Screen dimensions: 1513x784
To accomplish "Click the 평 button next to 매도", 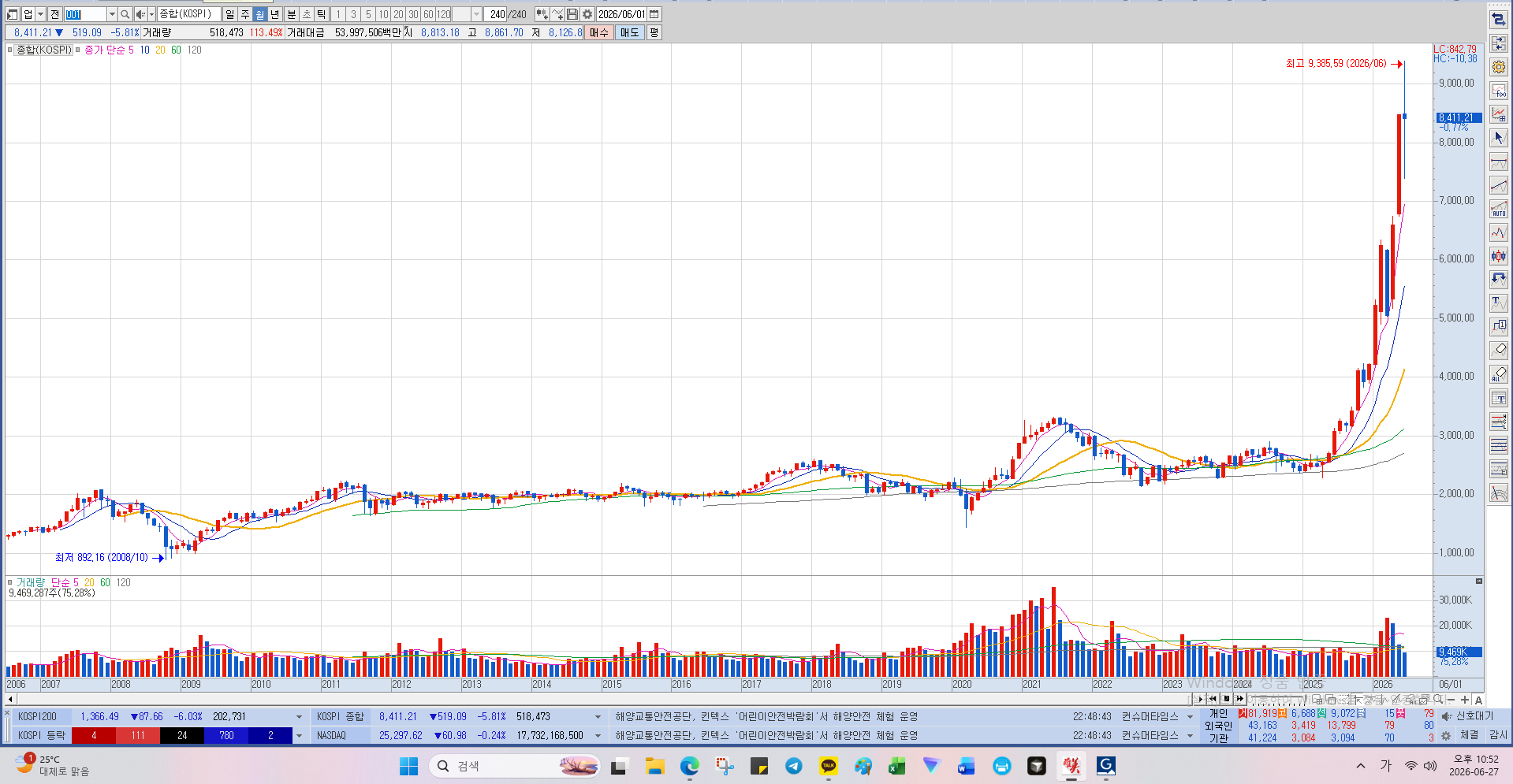I will (654, 32).
